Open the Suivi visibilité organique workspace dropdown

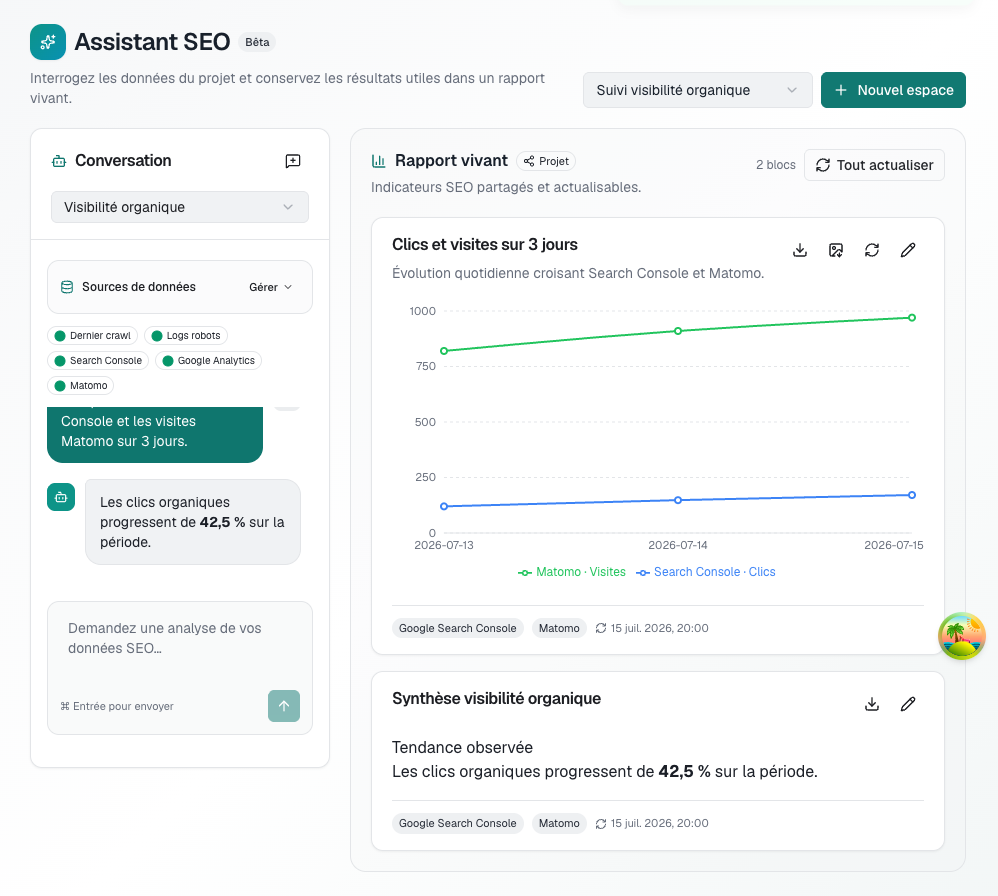pos(698,90)
